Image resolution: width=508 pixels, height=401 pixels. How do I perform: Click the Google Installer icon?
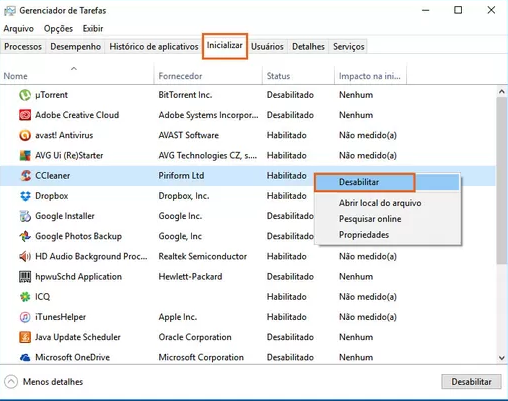click(25, 216)
